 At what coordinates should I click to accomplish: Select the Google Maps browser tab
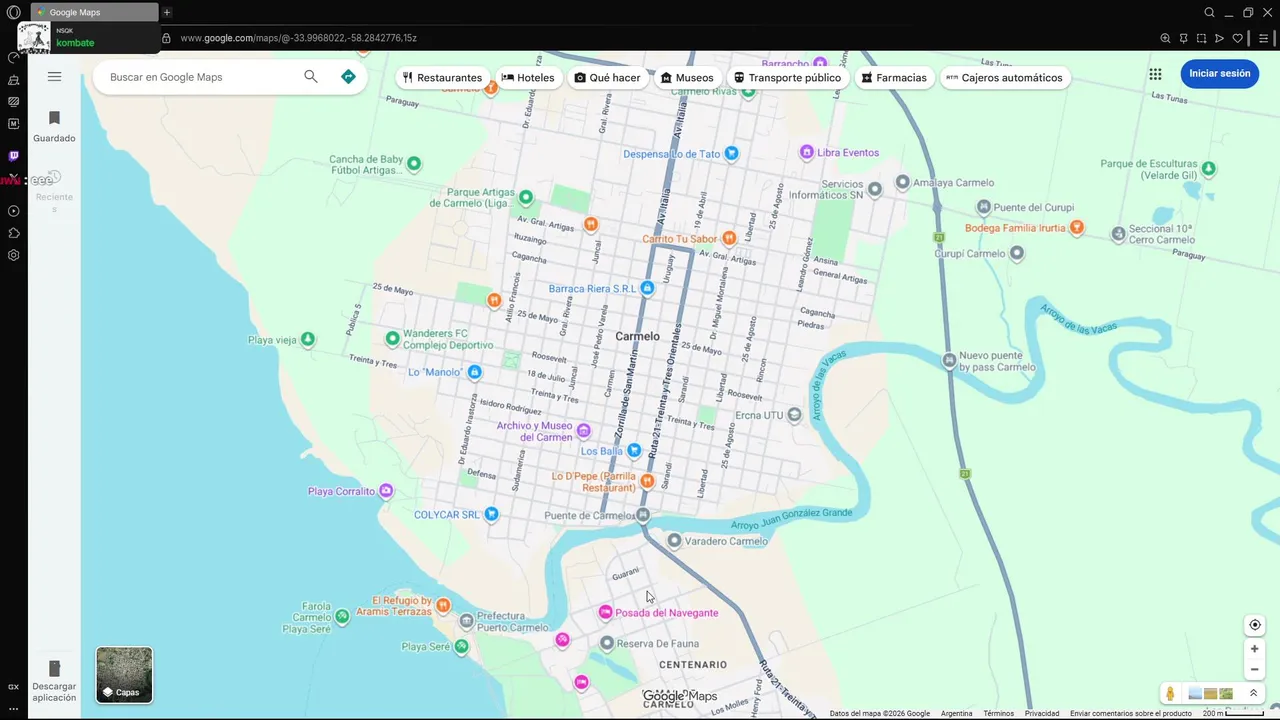pos(95,12)
